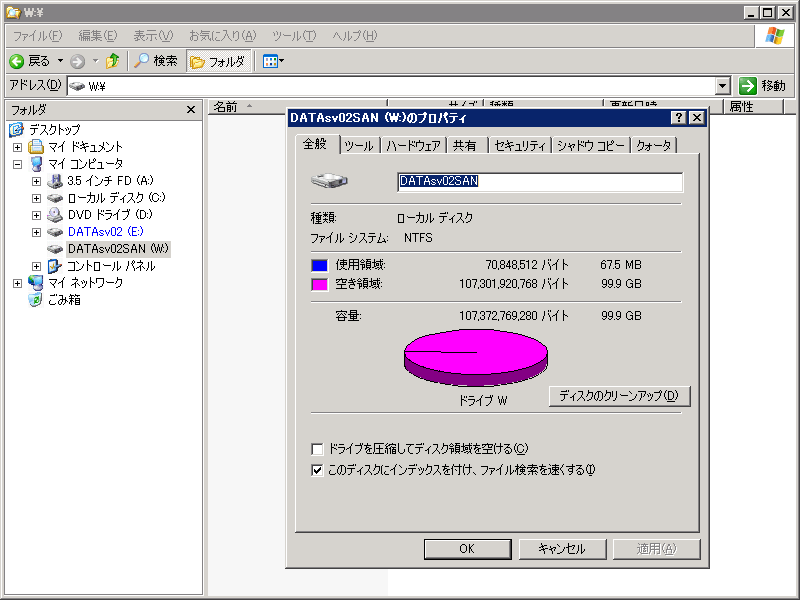Switch to the Security tab
Viewport: 800px width, 600px height.
[x=520, y=146]
